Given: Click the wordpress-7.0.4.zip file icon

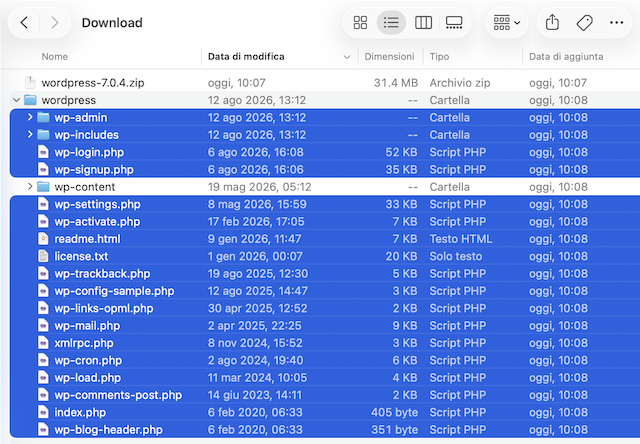Looking at the screenshot, I should (x=30, y=82).
